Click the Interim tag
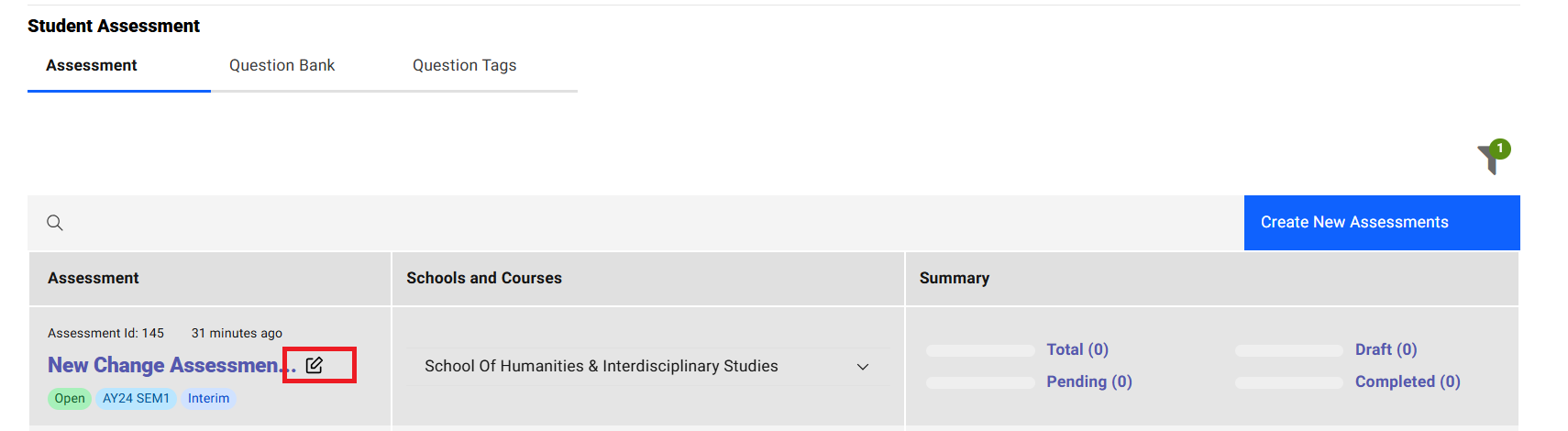Screen dimensions: 1568x431 [x=208, y=398]
